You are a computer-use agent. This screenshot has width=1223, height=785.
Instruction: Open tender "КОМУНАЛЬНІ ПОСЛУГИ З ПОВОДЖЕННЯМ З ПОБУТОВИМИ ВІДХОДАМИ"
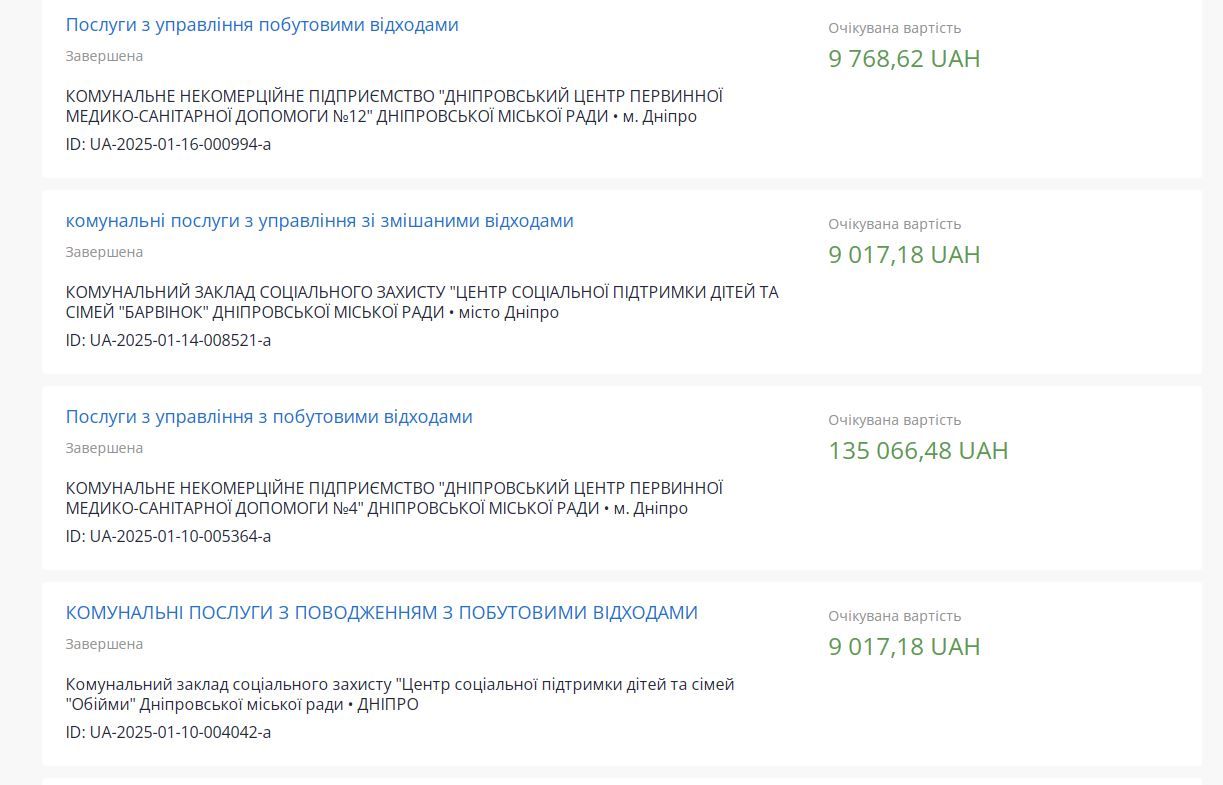click(x=381, y=612)
